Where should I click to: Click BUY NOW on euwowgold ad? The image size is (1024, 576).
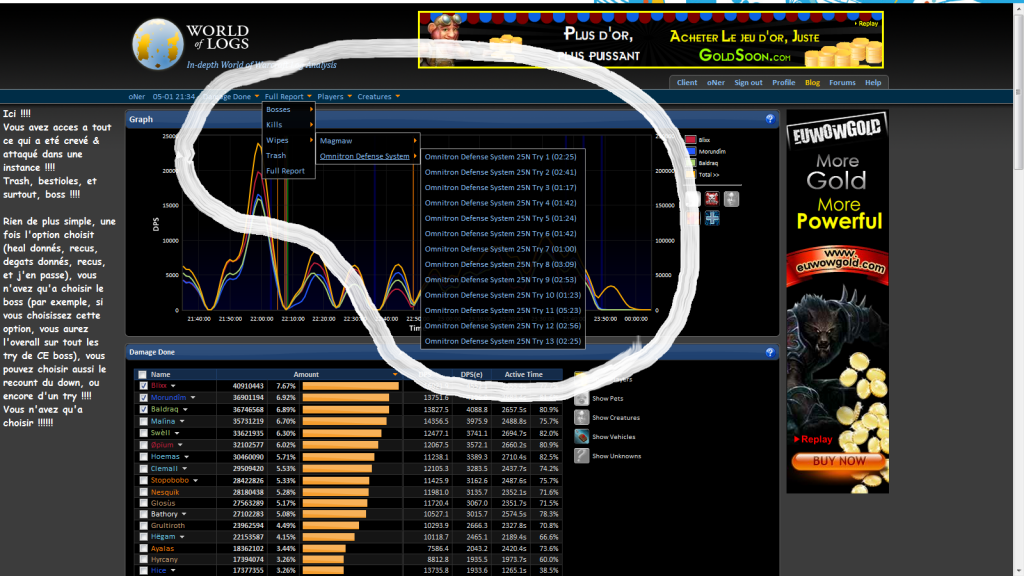click(x=839, y=461)
